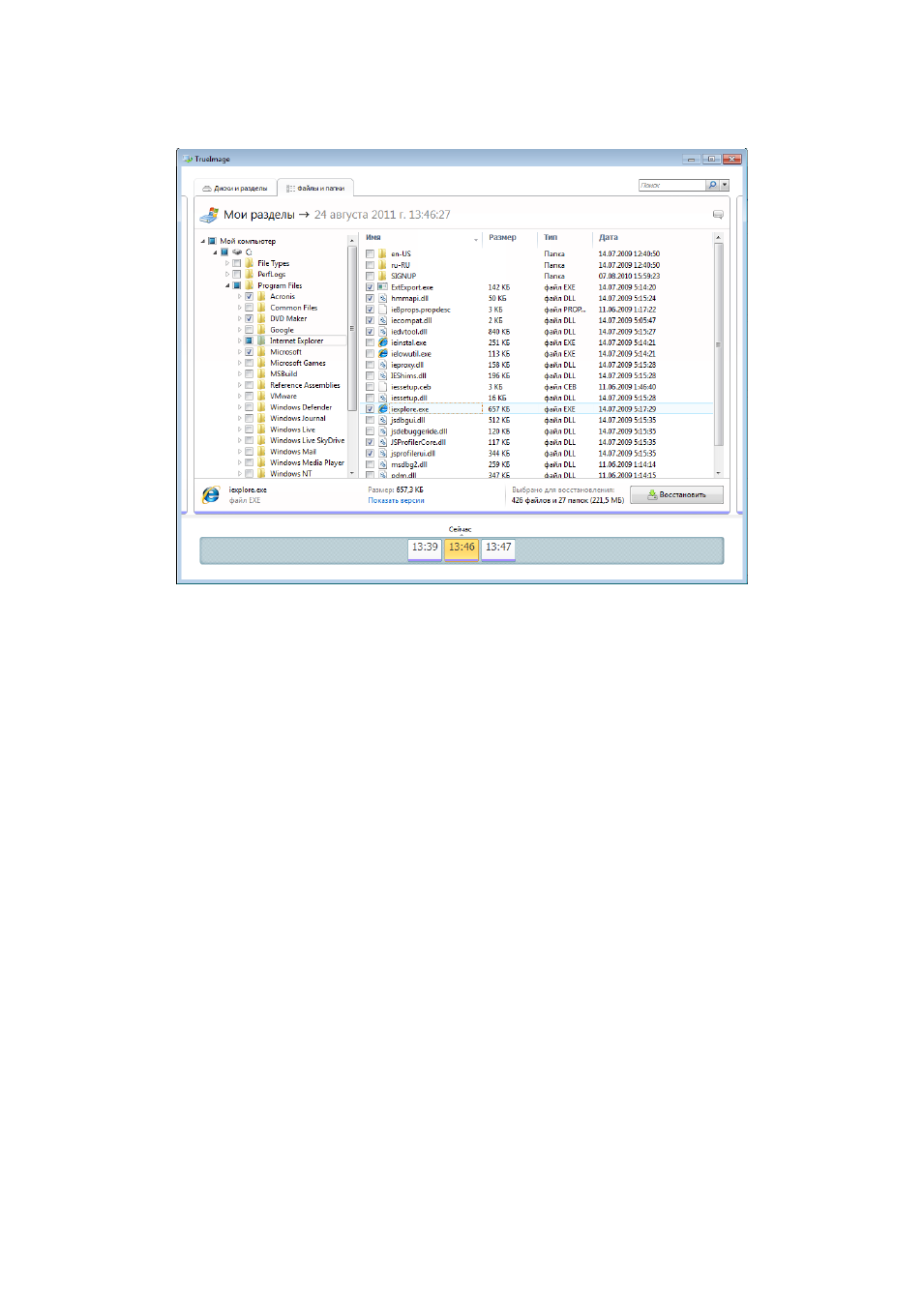
Task: Collapse the Program Files folder
Action: point(228,285)
